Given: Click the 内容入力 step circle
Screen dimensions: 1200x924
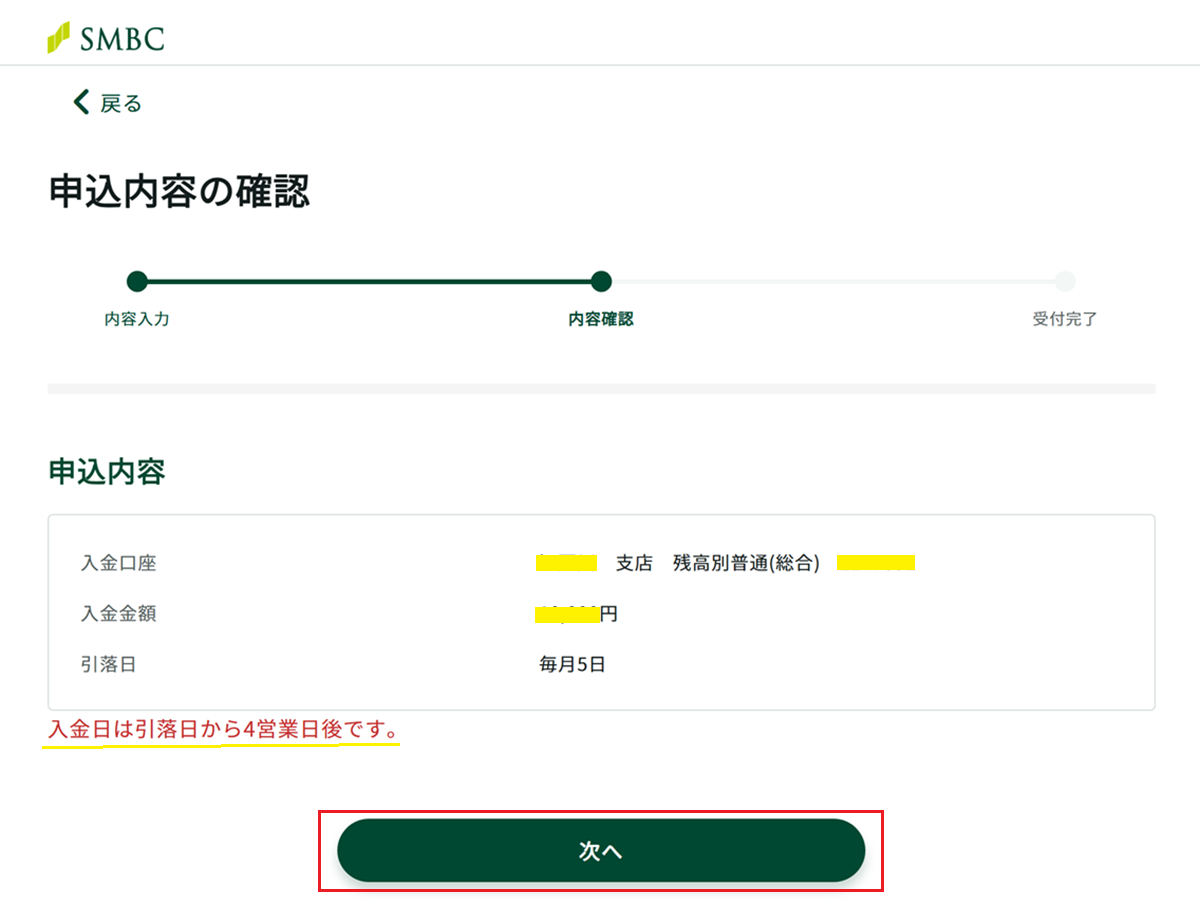Looking at the screenshot, I should click(x=137, y=281).
